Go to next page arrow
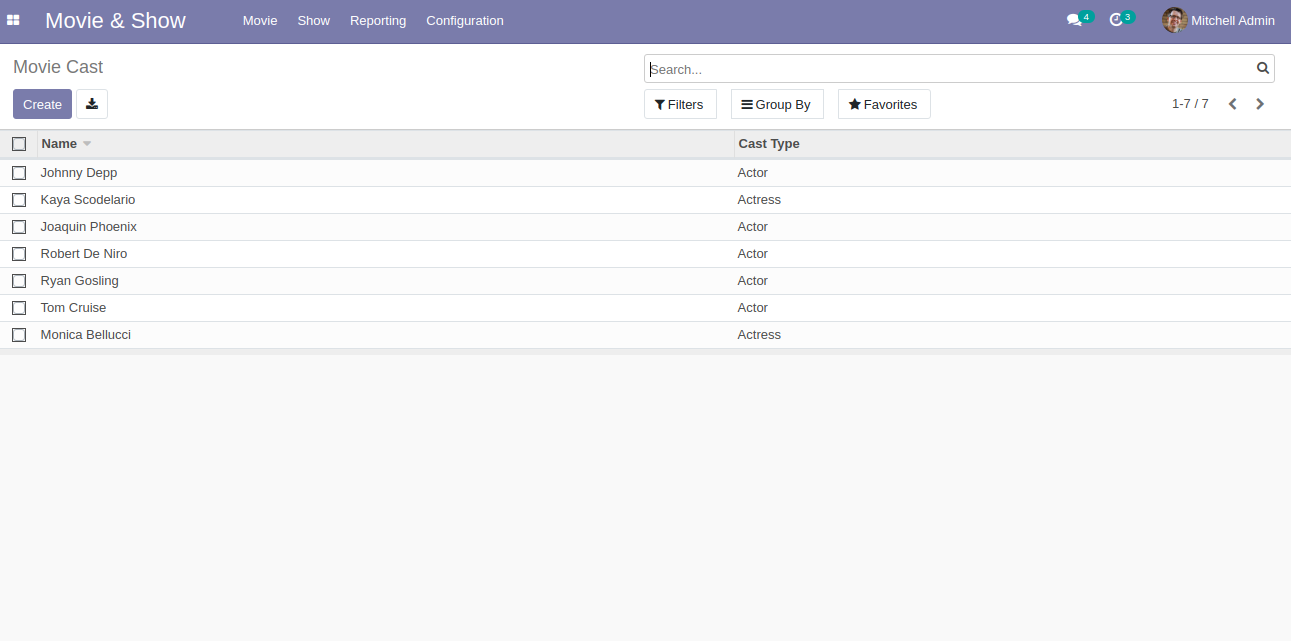Viewport: 1291px width, 641px height. coord(1260,104)
